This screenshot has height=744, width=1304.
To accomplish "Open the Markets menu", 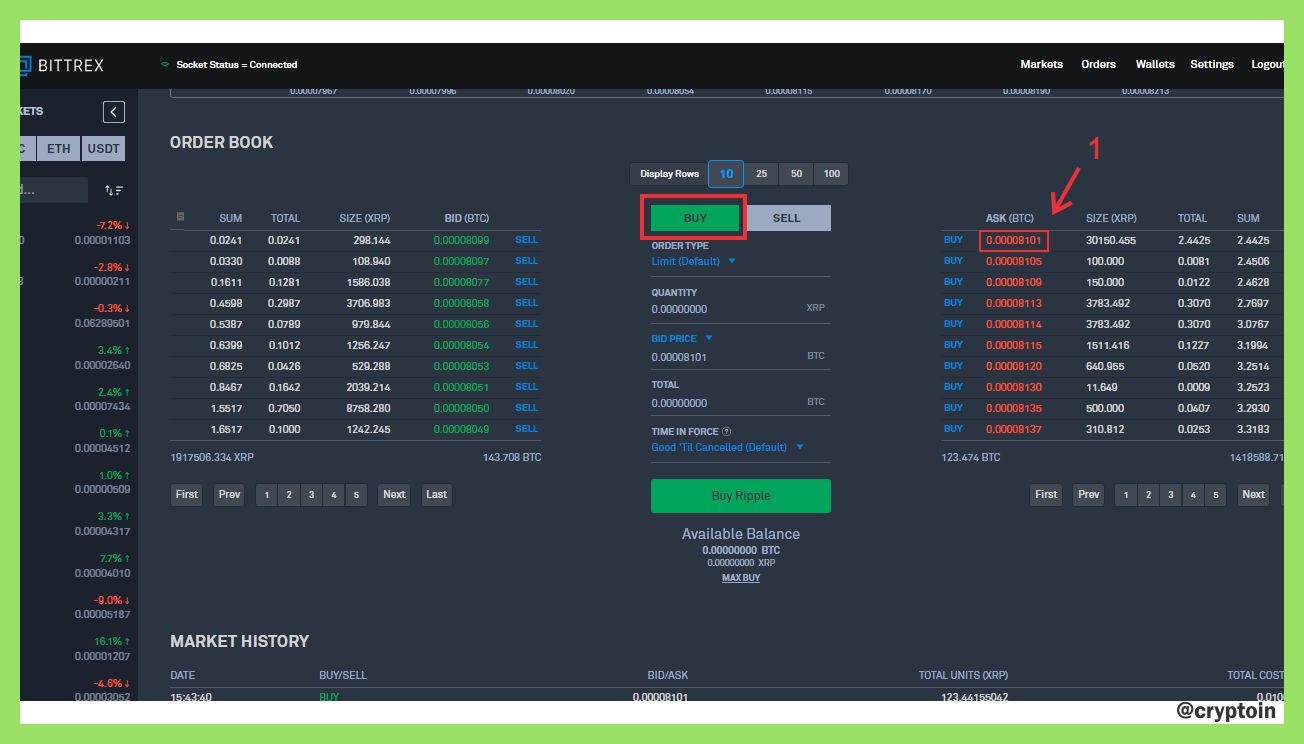I will [1041, 64].
